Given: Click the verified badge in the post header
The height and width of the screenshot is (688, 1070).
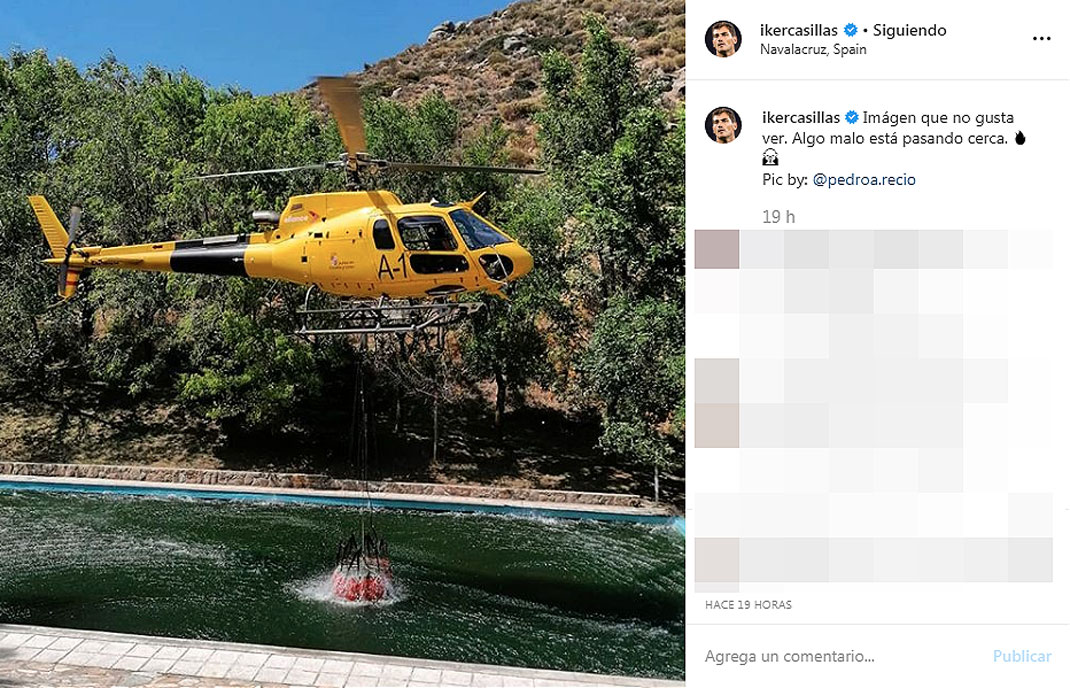Looking at the screenshot, I should click(850, 30).
